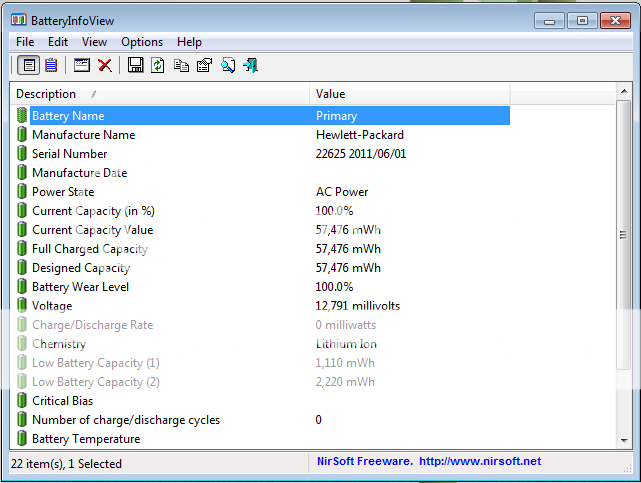
Task: Click the Find magnifier toolbar icon
Action: [228, 65]
